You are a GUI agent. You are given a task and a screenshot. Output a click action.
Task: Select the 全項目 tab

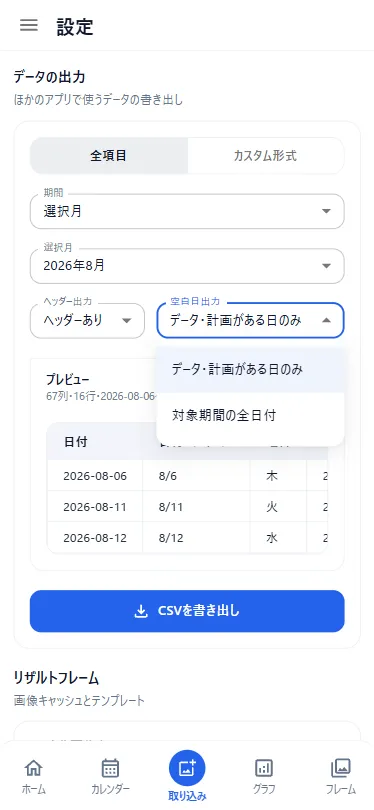tap(109, 155)
